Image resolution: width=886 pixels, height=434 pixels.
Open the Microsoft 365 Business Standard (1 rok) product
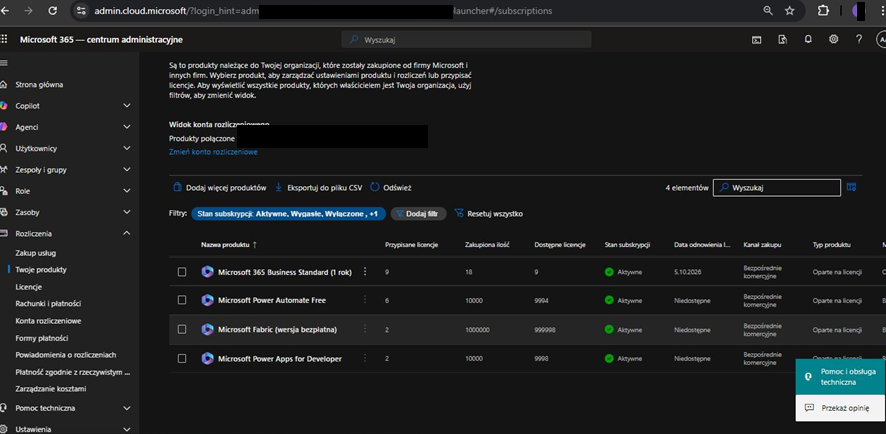pyautogui.click(x=285, y=272)
